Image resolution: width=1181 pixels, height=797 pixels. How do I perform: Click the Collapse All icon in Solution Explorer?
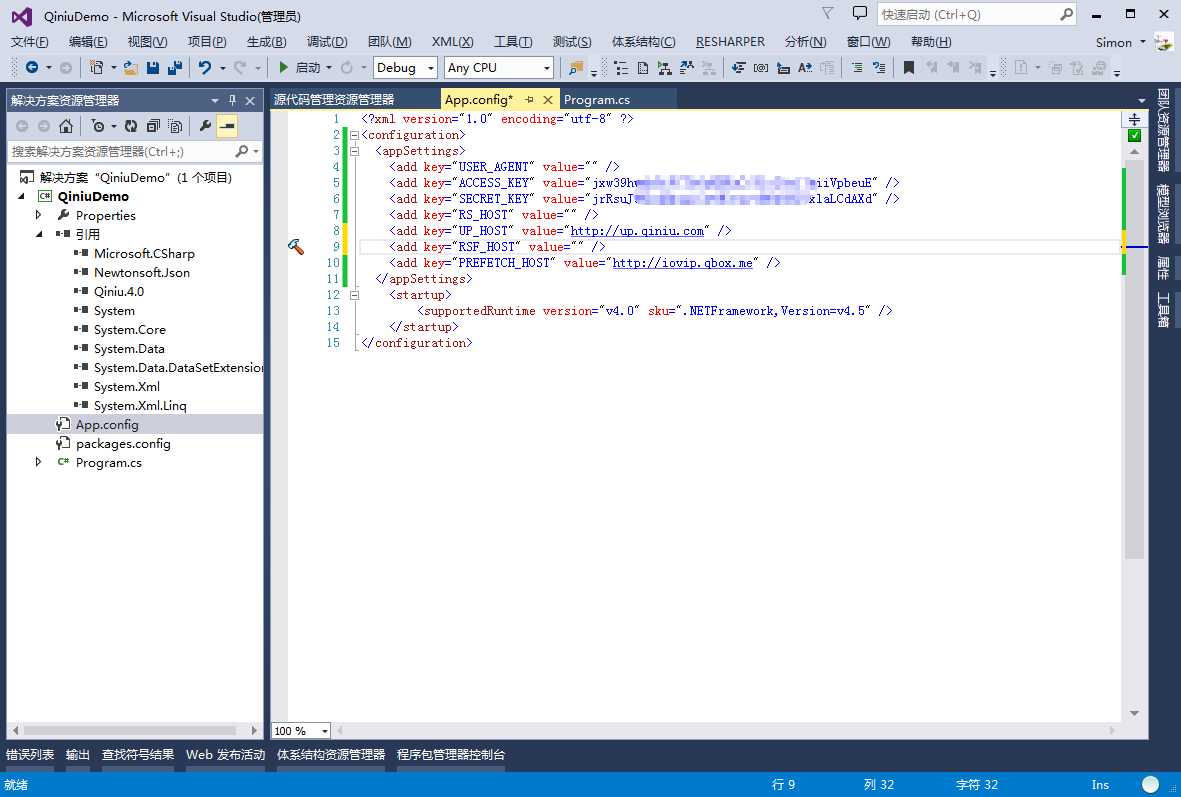tap(153, 126)
